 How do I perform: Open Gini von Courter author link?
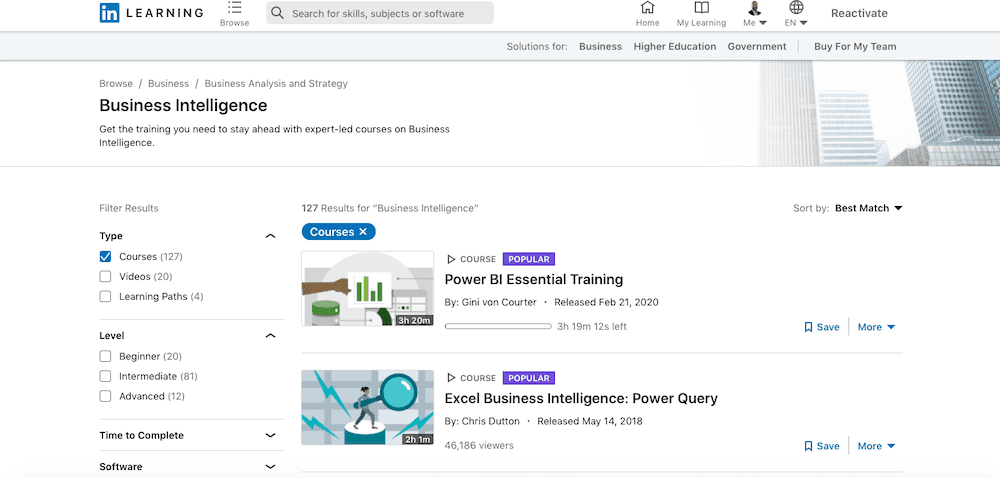coord(499,302)
